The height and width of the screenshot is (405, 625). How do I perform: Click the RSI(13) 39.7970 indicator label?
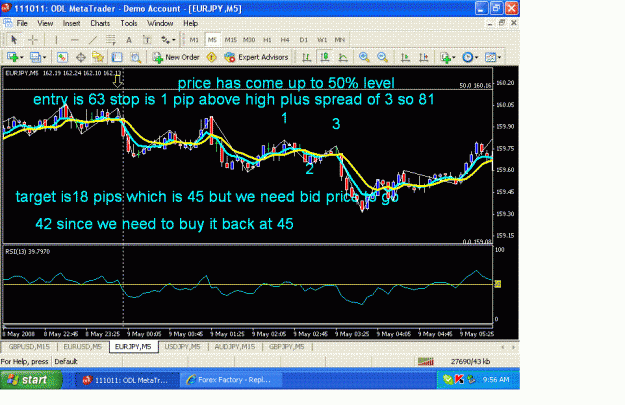pyautogui.click(x=28, y=252)
